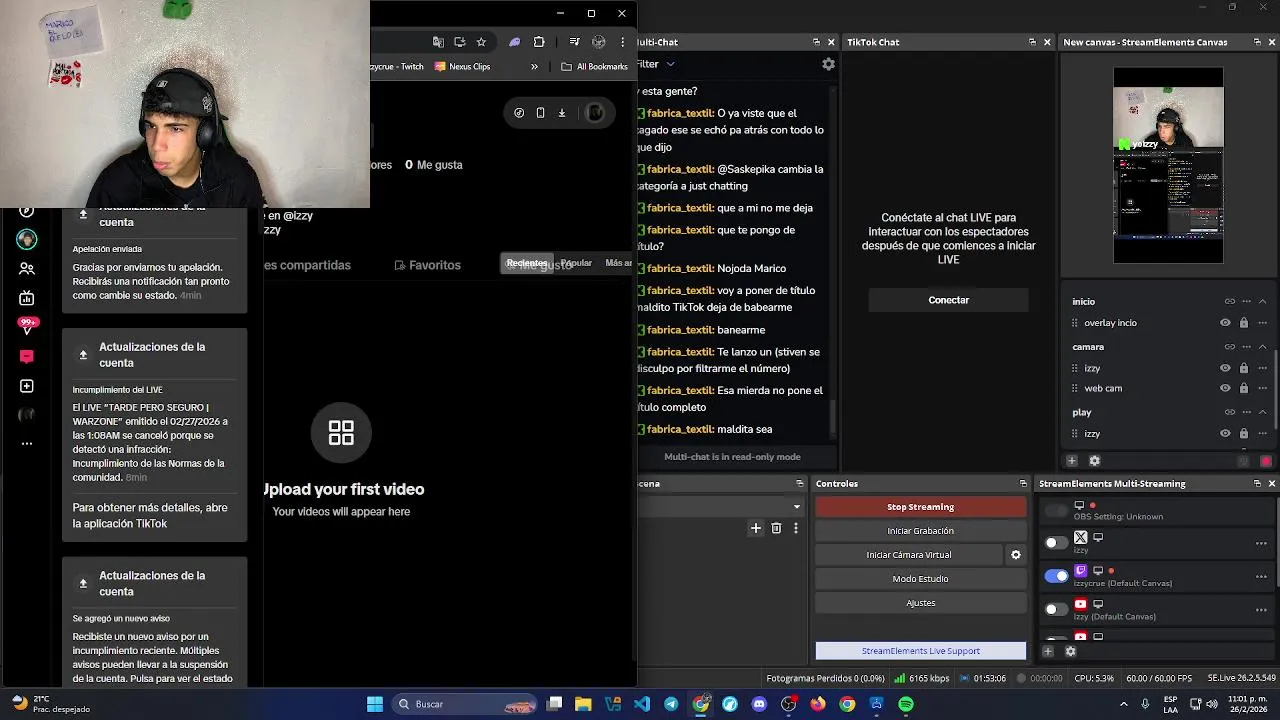The width and height of the screenshot is (1280, 720).
Task: Open TikTok sidebar LIVE icon
Action: [x=27, y=298]
